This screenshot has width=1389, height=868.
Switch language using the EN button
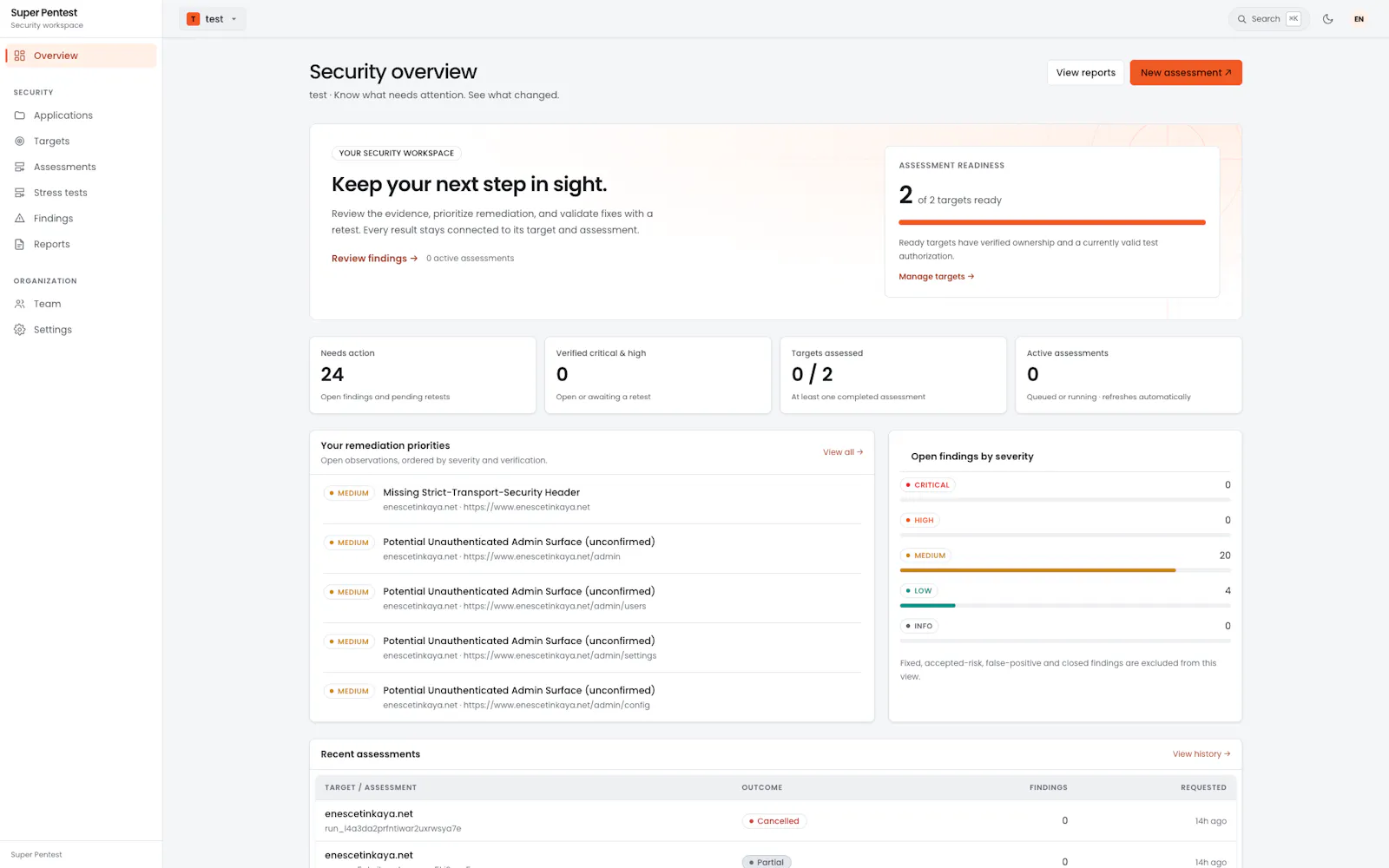pos(1359,19)
